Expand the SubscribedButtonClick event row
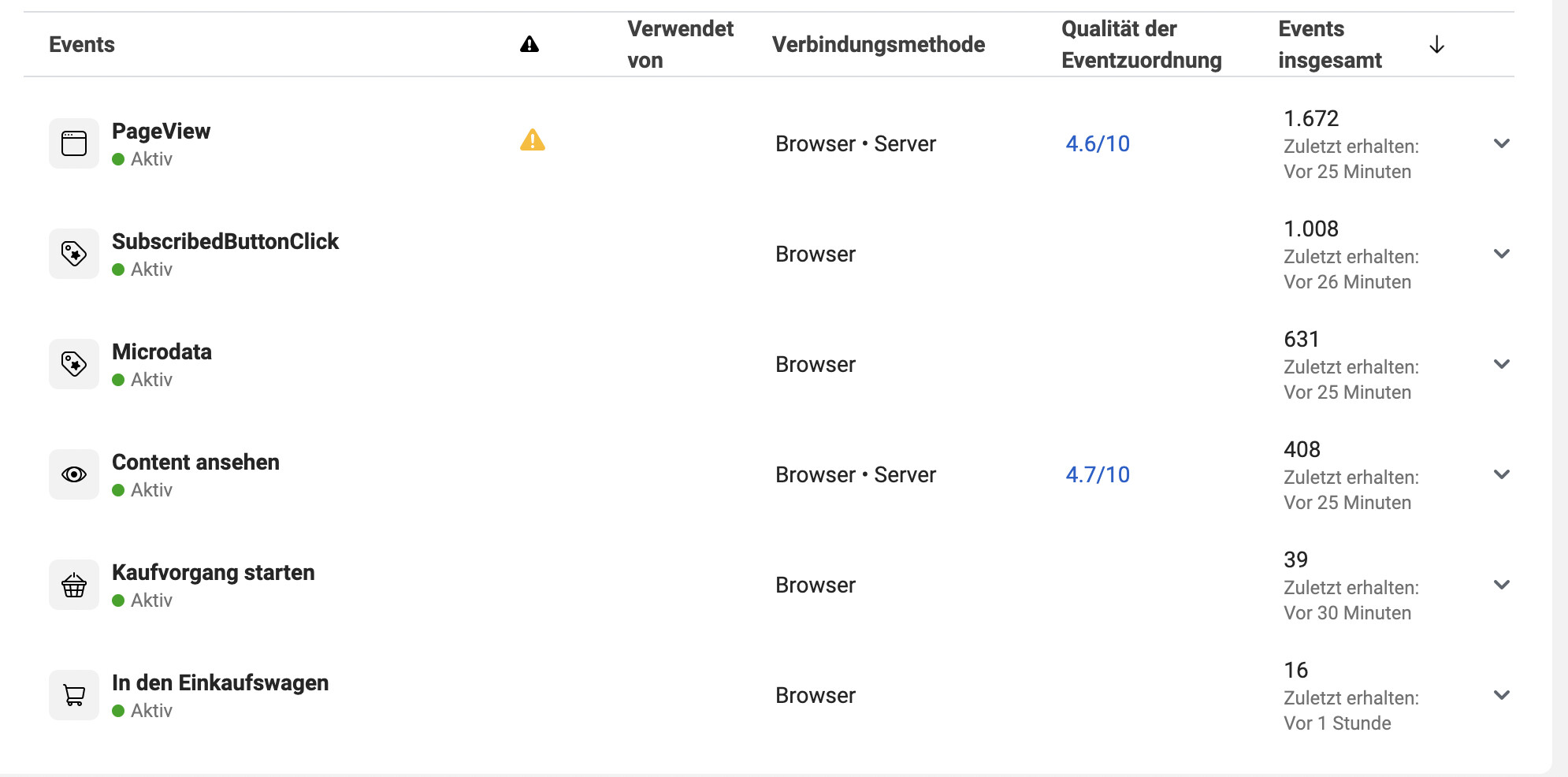The height and width of the screenshot is (777, 1568). pos(1502,254)
